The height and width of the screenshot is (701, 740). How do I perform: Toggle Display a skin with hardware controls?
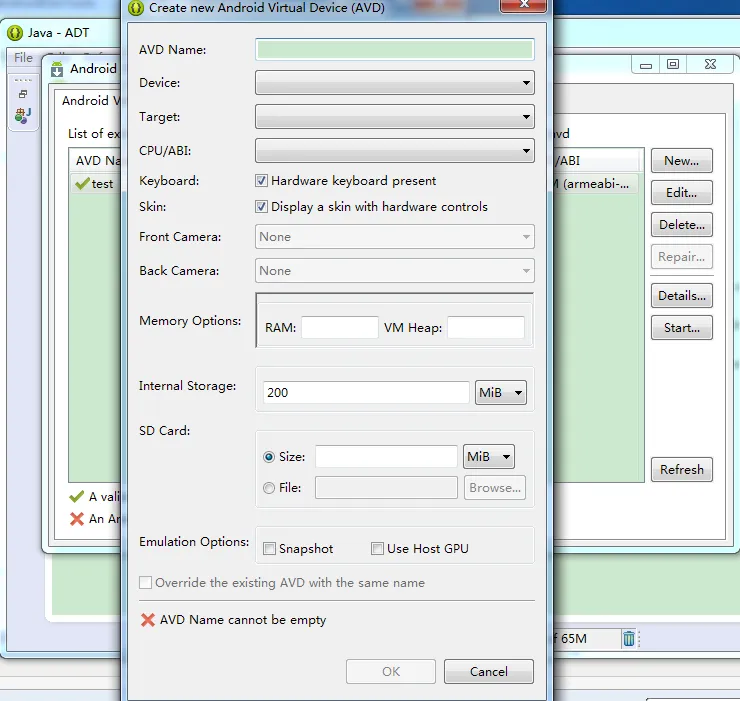point(262,207)
